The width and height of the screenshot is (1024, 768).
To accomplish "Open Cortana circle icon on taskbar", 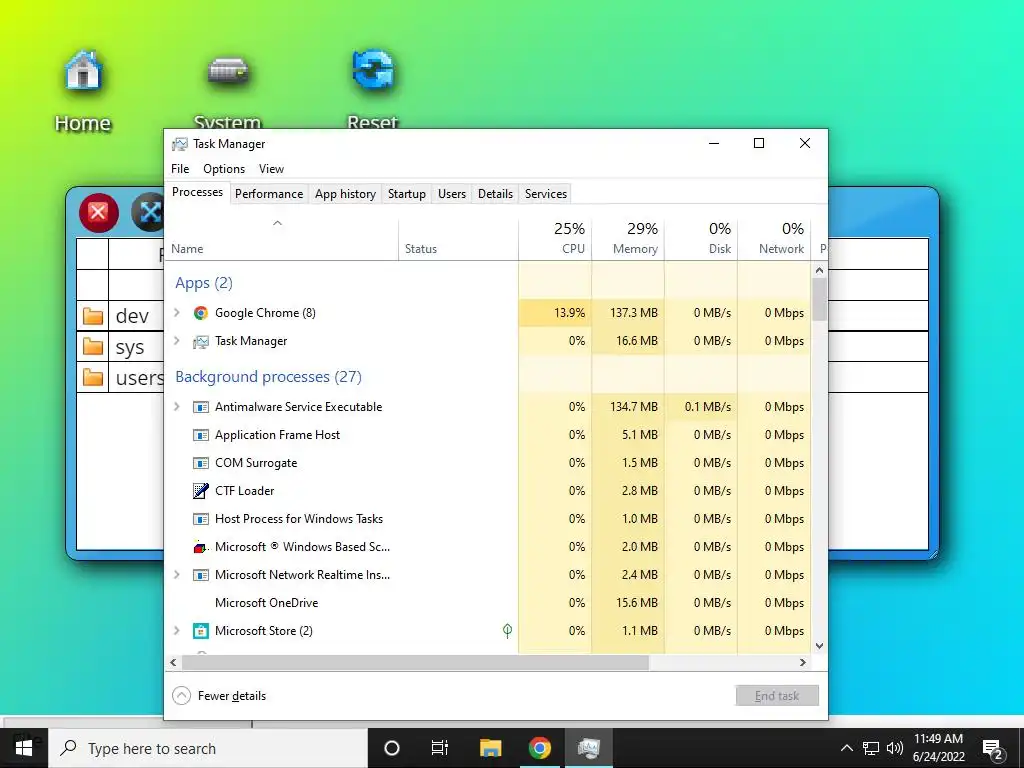I will point(392,748).
